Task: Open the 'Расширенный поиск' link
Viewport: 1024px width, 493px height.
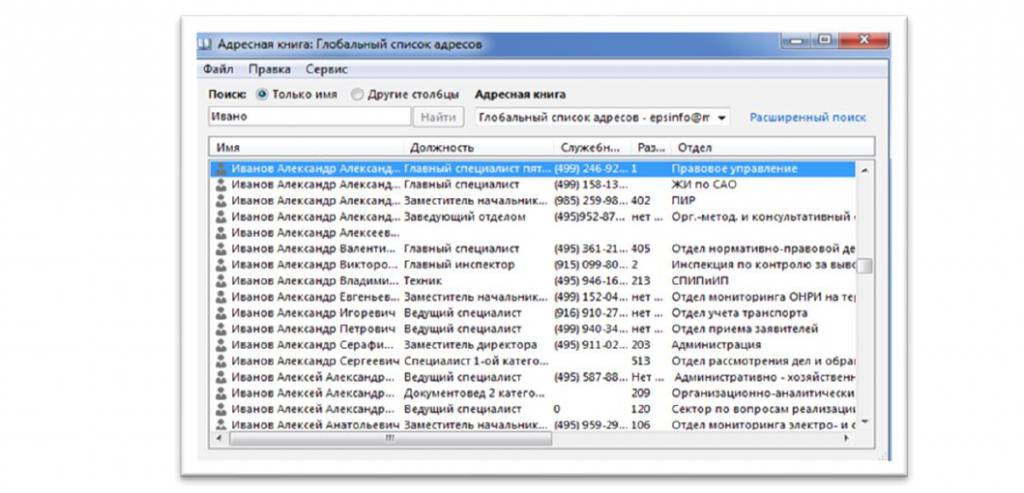Action: click(x=807, y=118)
